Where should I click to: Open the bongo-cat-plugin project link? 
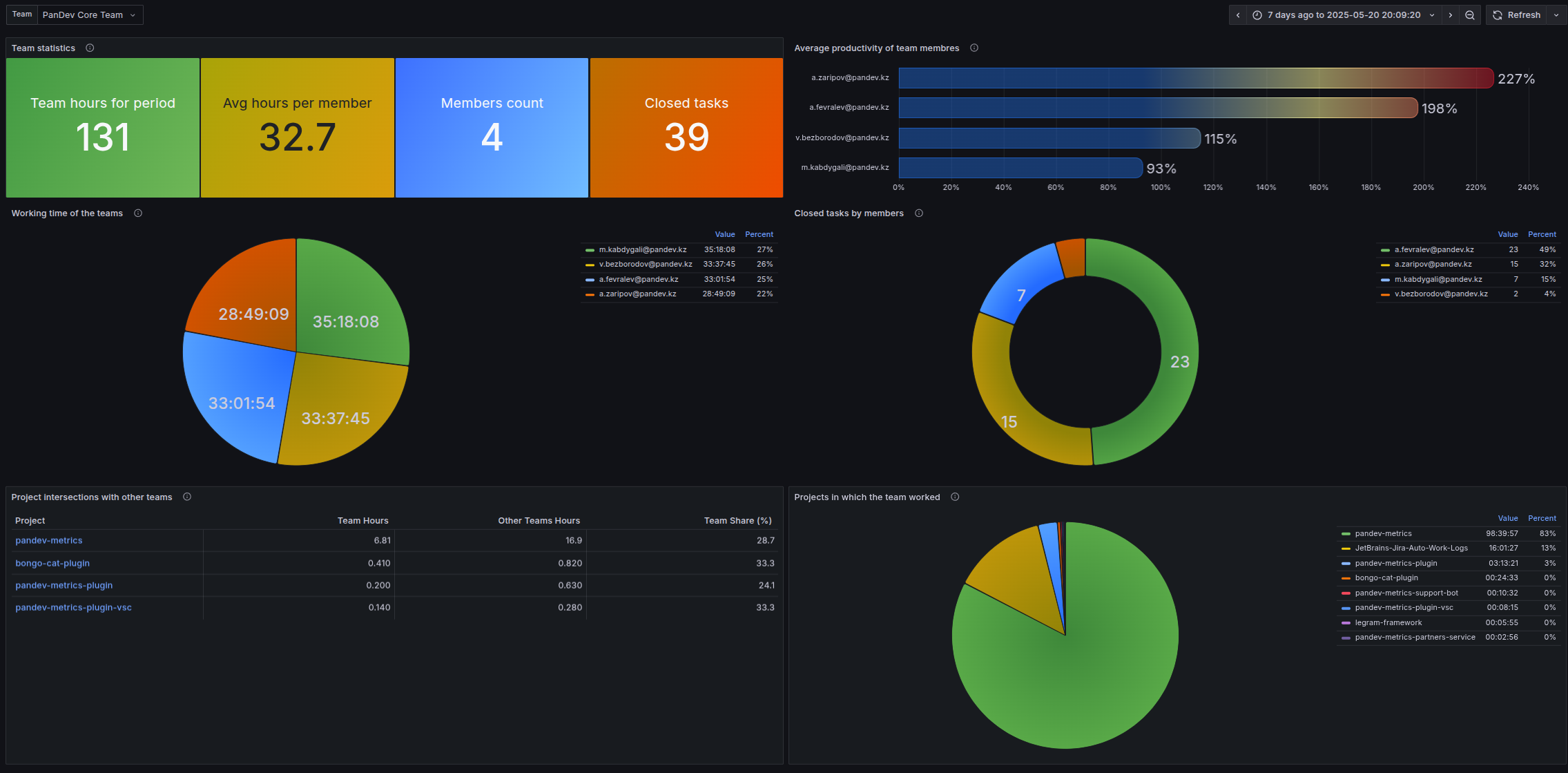[x=52, y=563]
